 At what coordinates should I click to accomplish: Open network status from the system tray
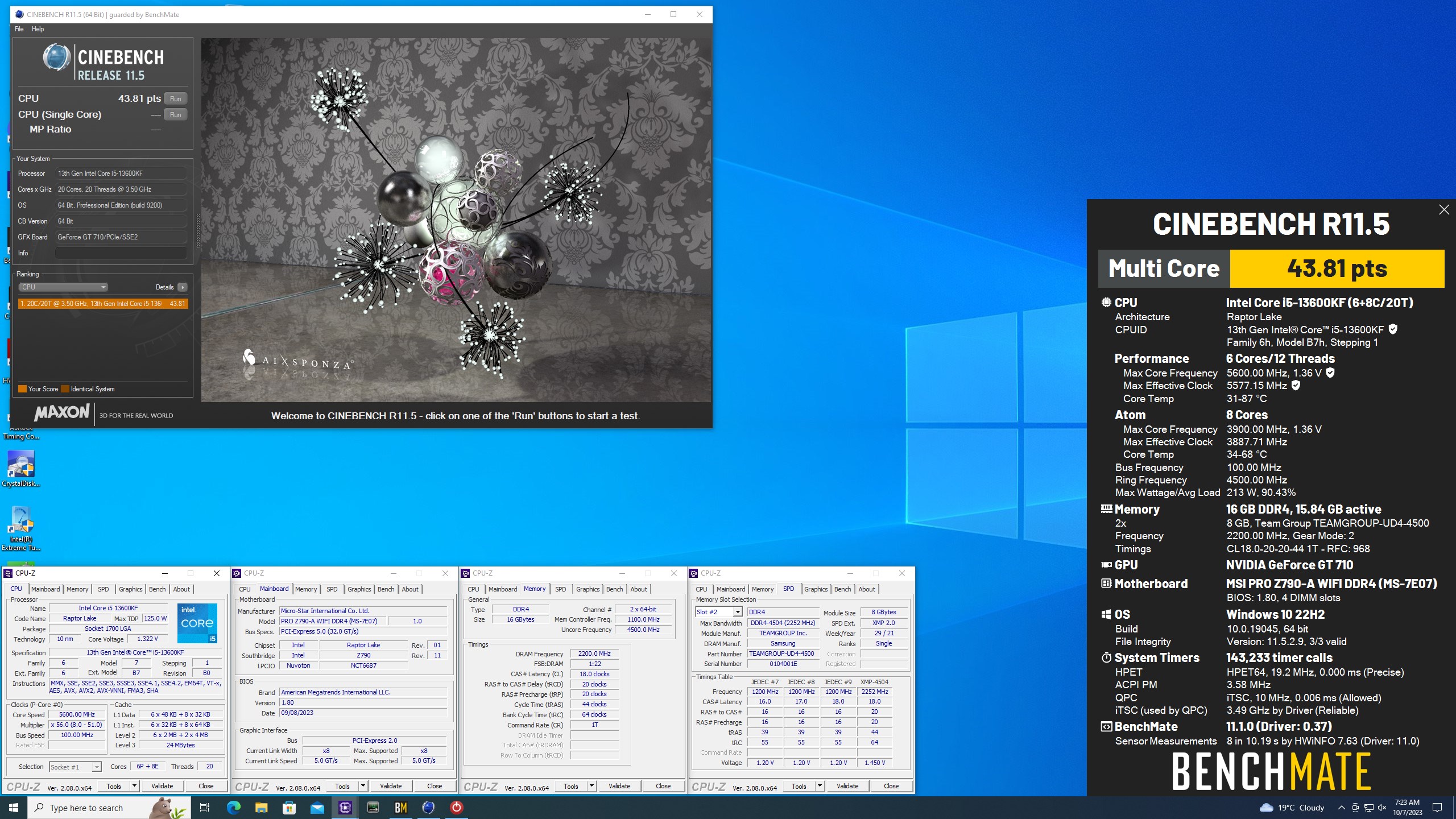(x=1369, y=808)
